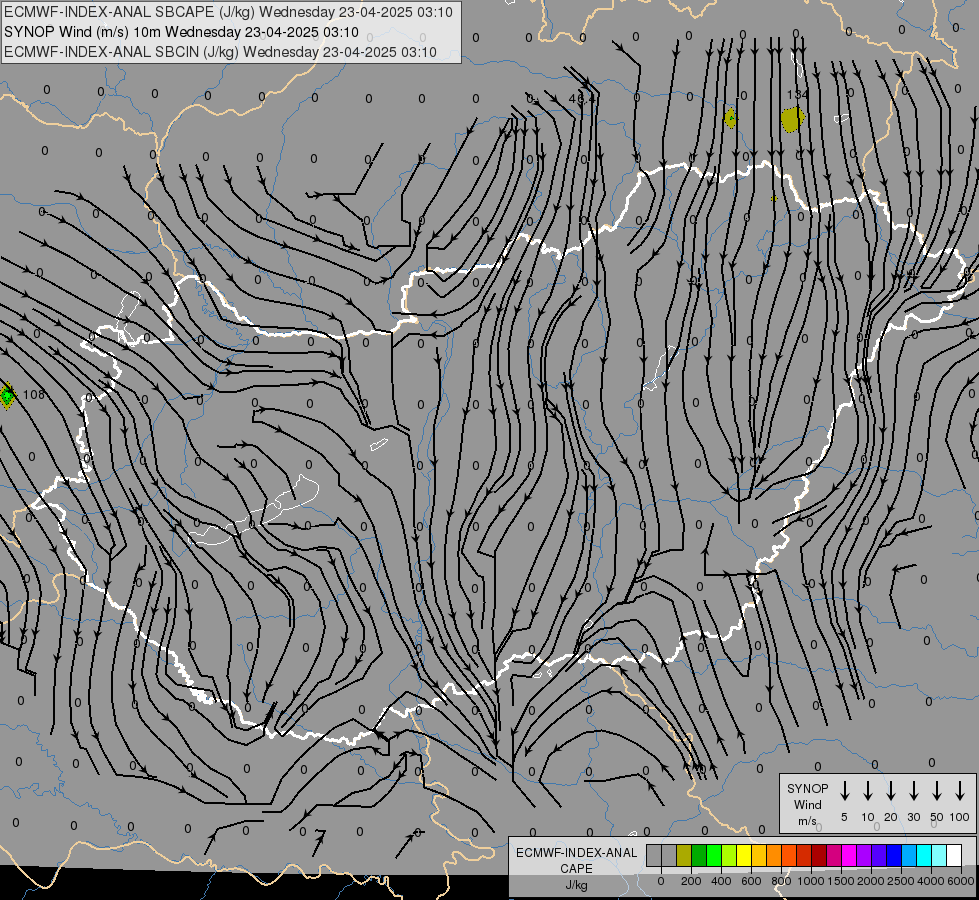Click the 200 tick label on CAPE scale
The width and height of the screenshot is (979, 900).
[691, 881]
